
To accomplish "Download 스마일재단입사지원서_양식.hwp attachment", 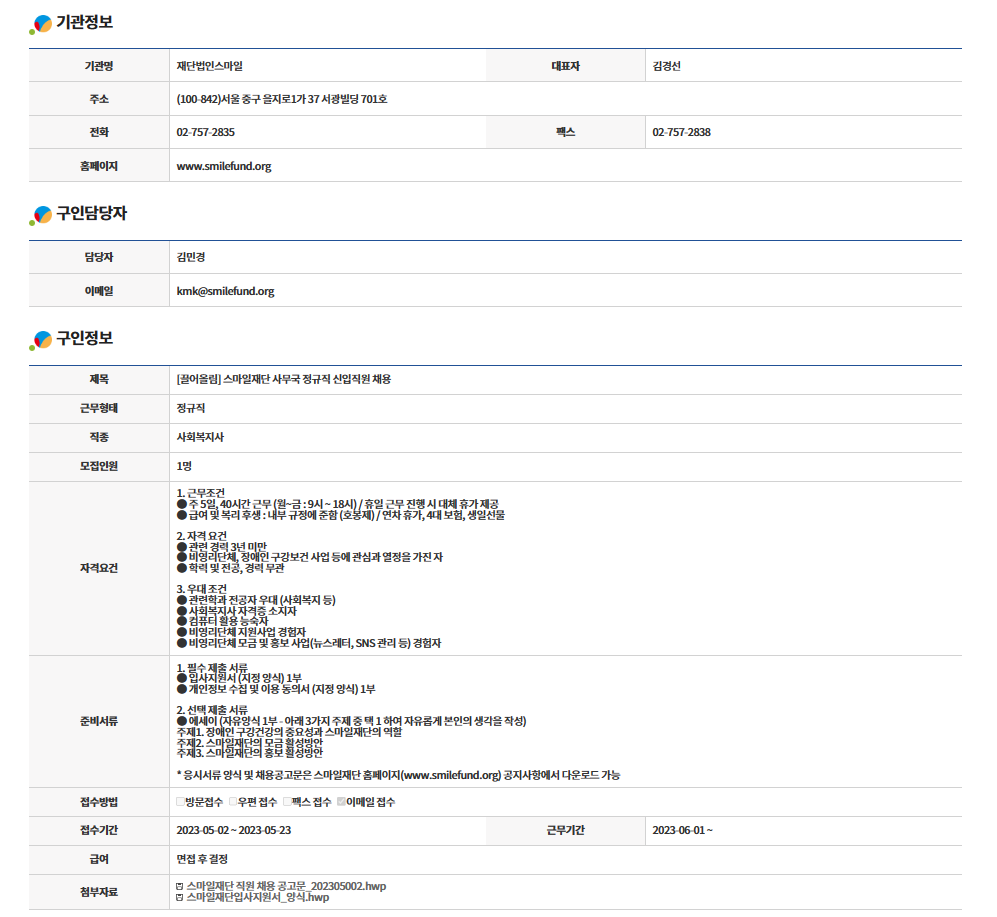I will click(258, 898).
